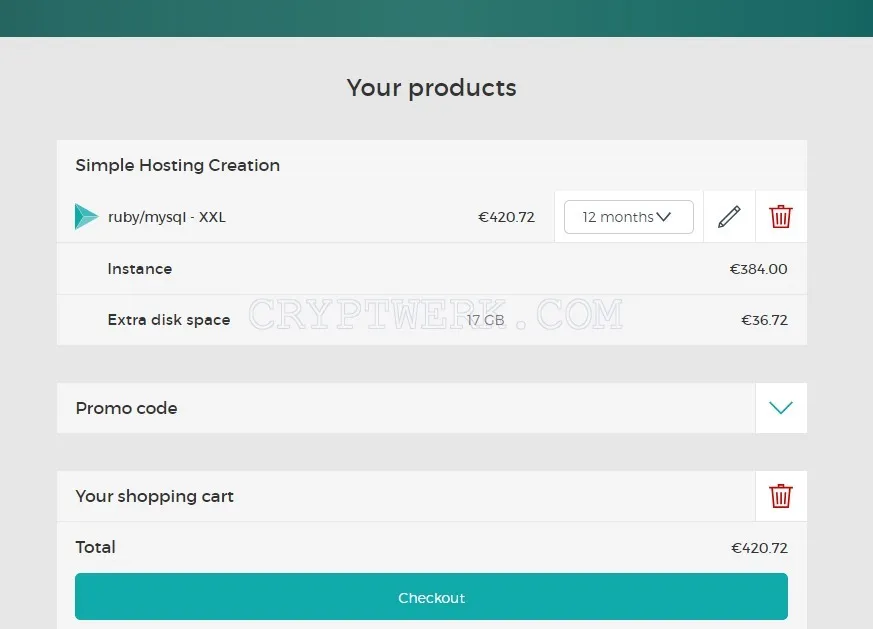Click the €384.00 instance price
873x629 pixels.
[x=758, y=269]
